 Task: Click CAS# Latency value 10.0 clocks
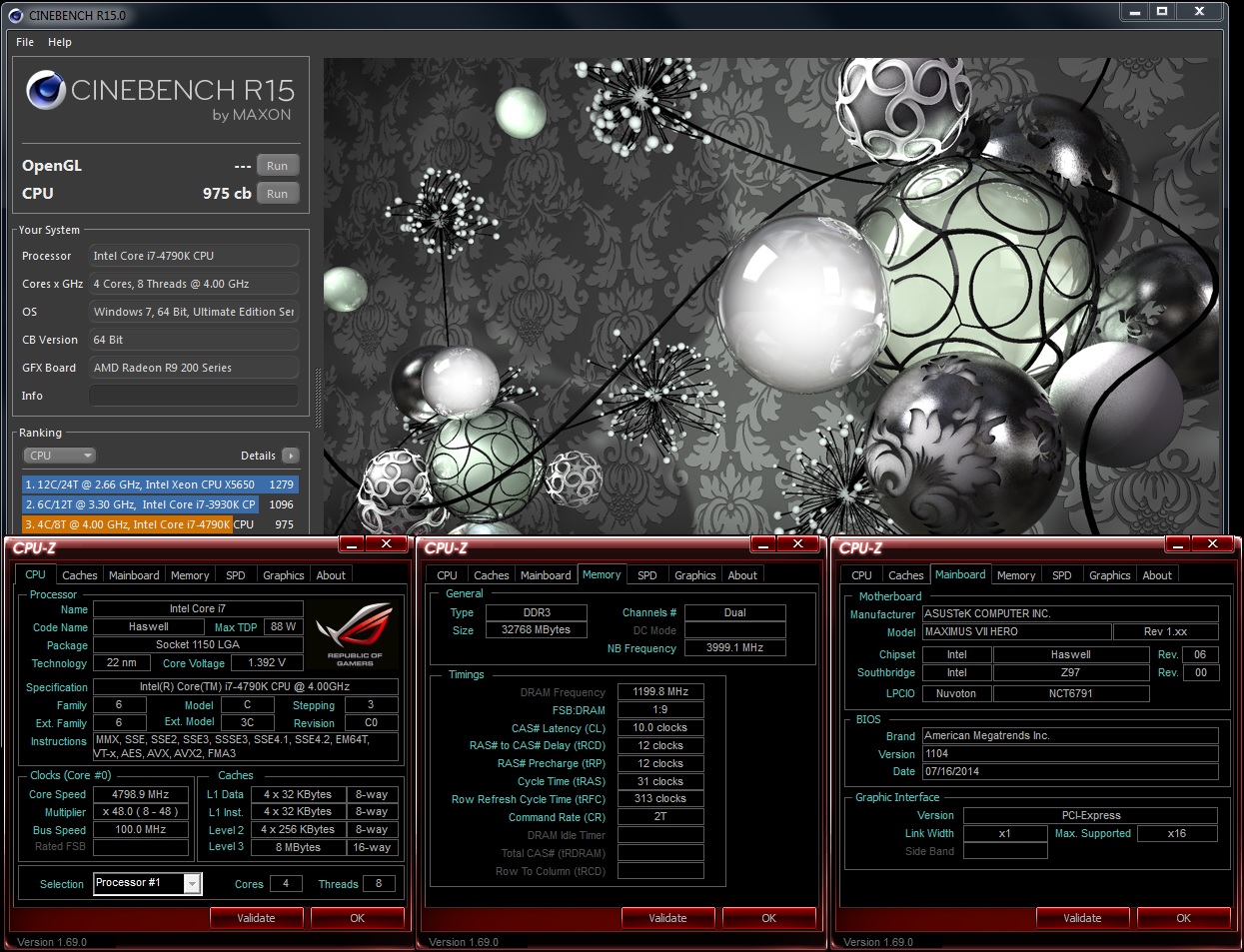pyautogui.click(x=660, y=728)
